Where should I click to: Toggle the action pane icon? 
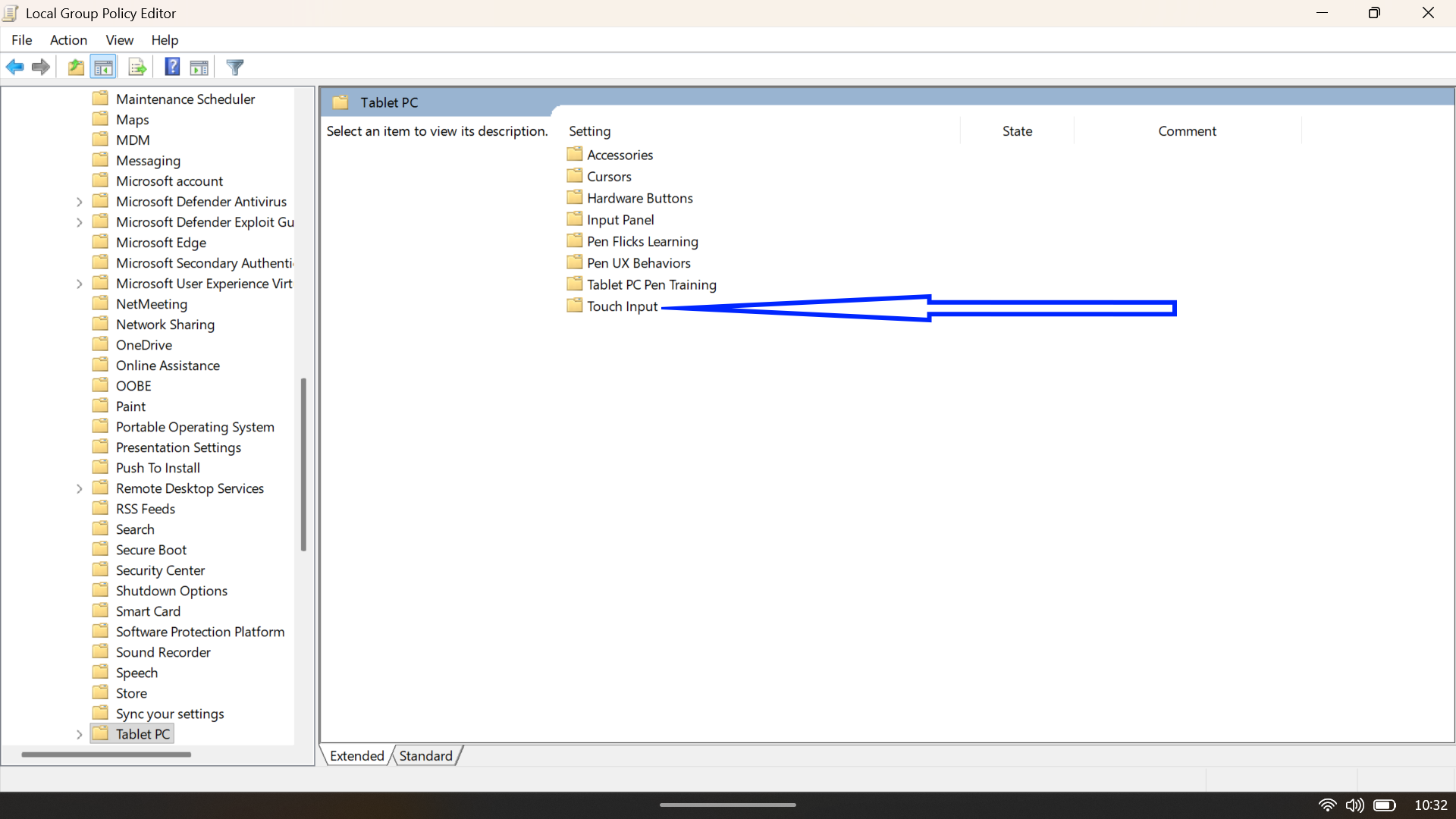pyautogui.click(x=199, y=67)
